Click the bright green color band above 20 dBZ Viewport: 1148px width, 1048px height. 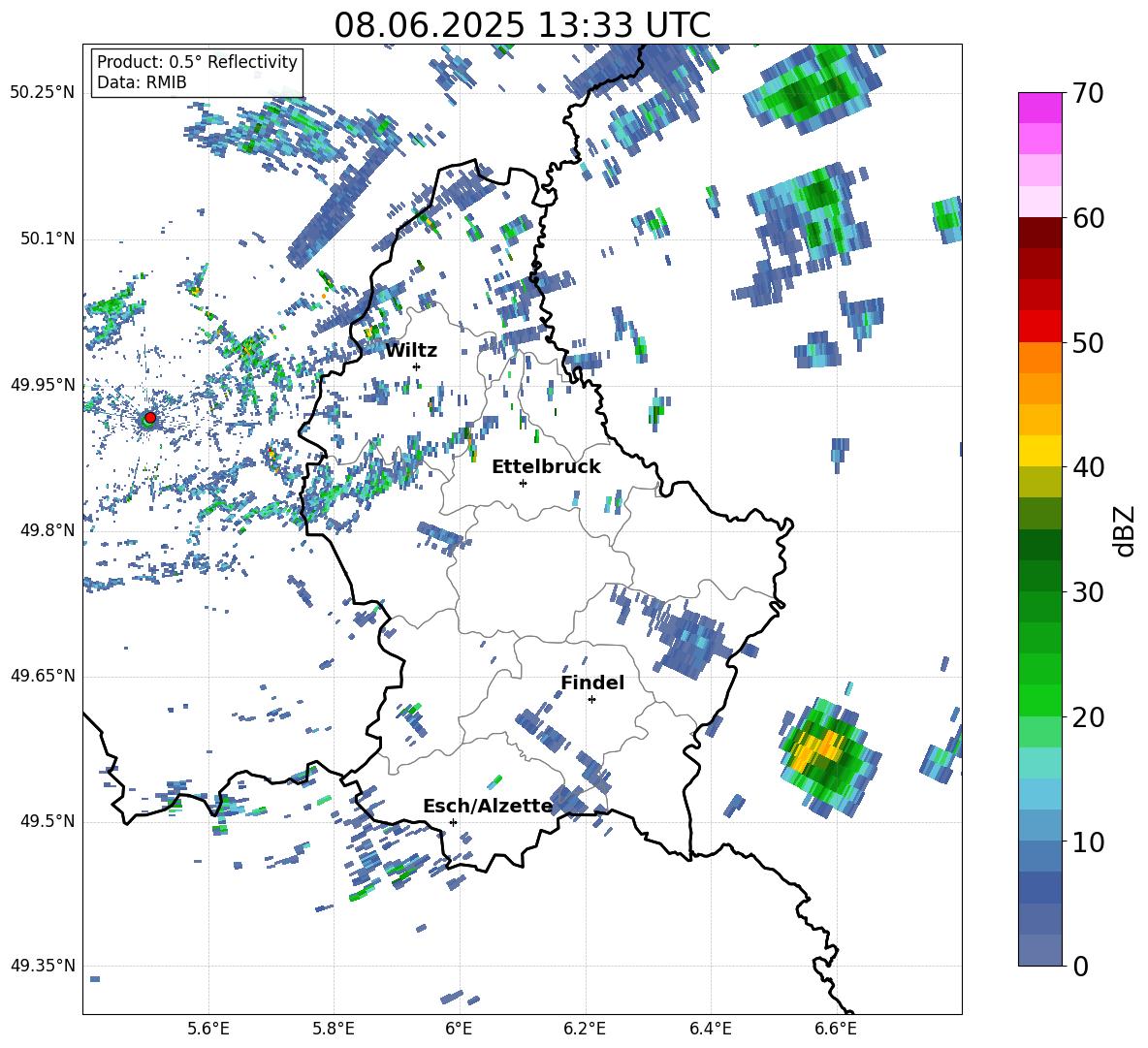click(1039, 700)
